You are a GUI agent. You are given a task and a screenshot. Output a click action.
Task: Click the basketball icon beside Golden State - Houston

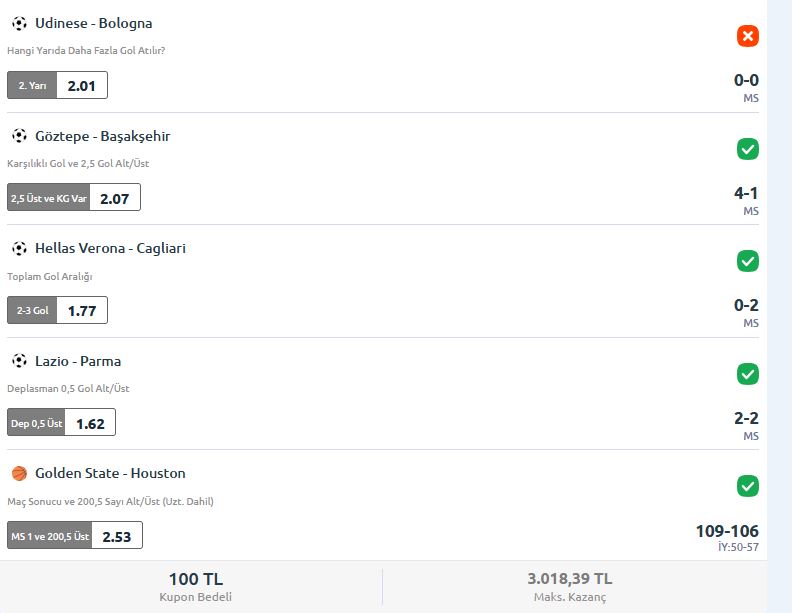[x=19, y=474]
